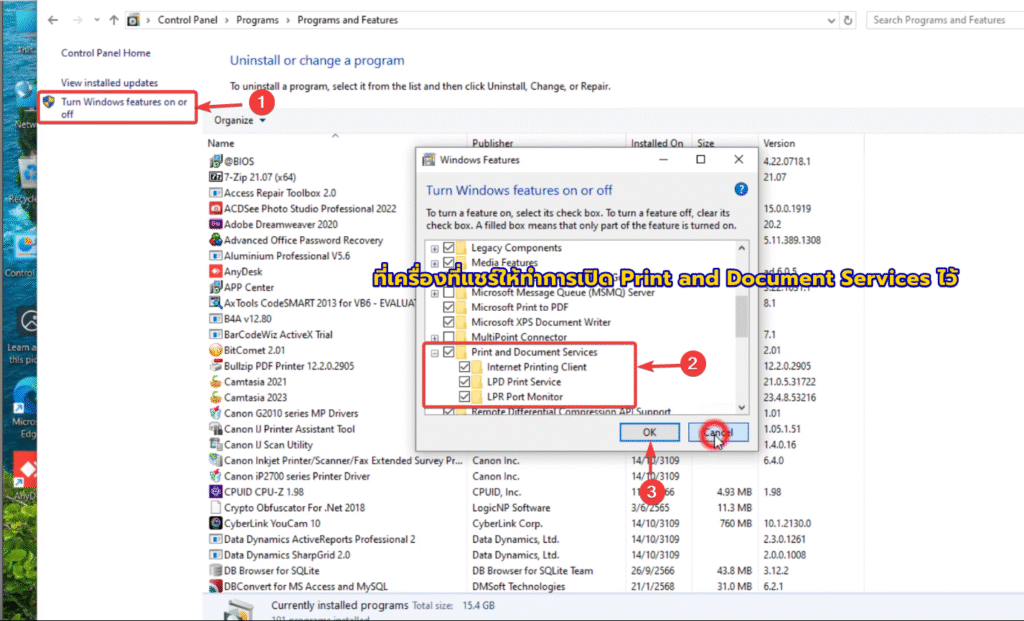Click View installed updates link
This screenshot has height=621, width=1024.
tap(110, 83)
